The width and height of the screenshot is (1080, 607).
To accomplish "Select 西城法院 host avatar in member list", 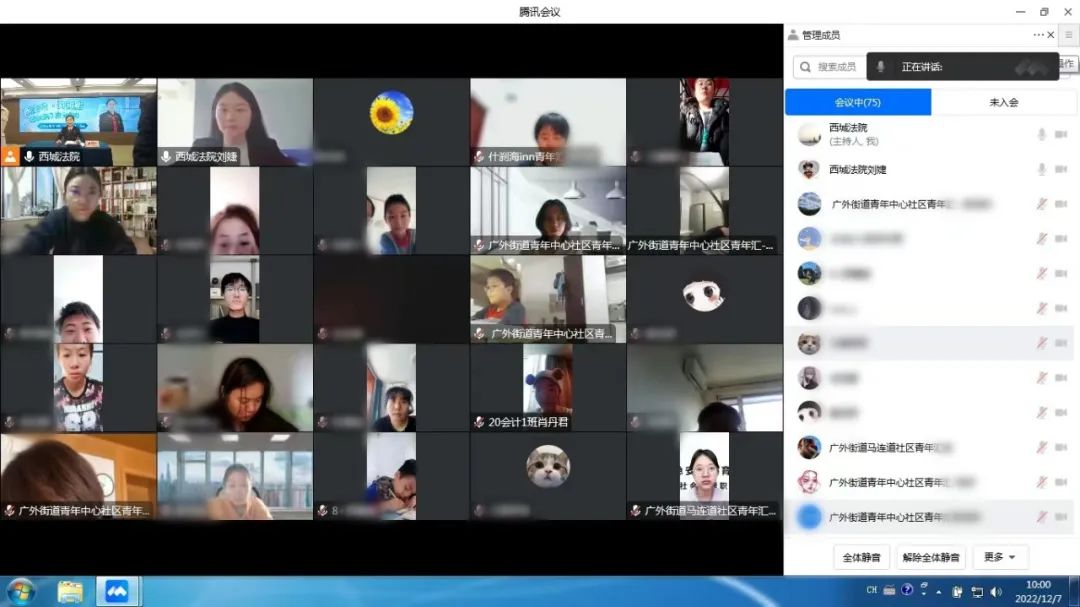I will [x=809, y=134].
